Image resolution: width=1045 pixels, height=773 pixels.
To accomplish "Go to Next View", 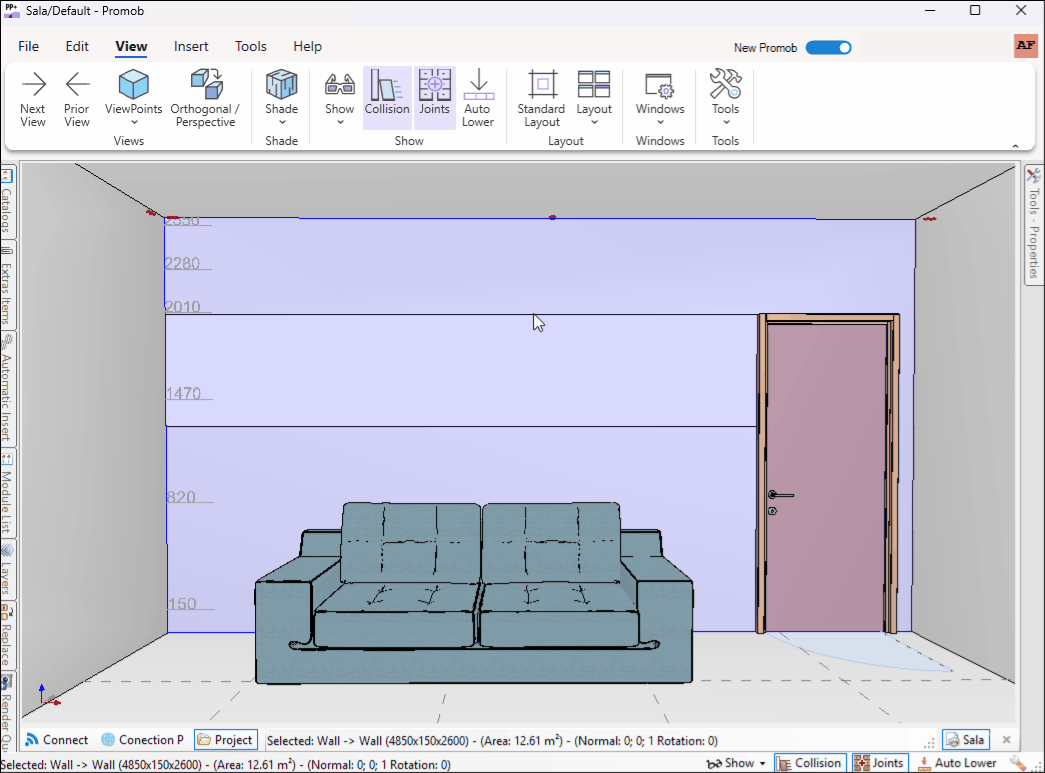I will point(33,98).
